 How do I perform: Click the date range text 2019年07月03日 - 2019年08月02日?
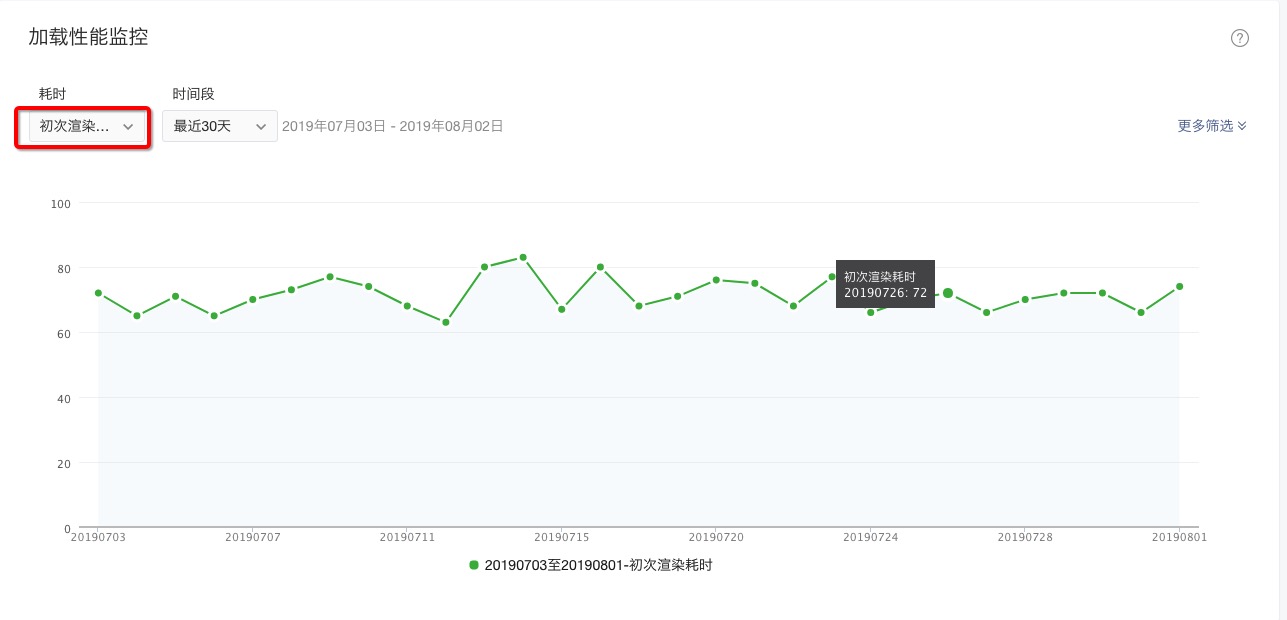point(393,126)
